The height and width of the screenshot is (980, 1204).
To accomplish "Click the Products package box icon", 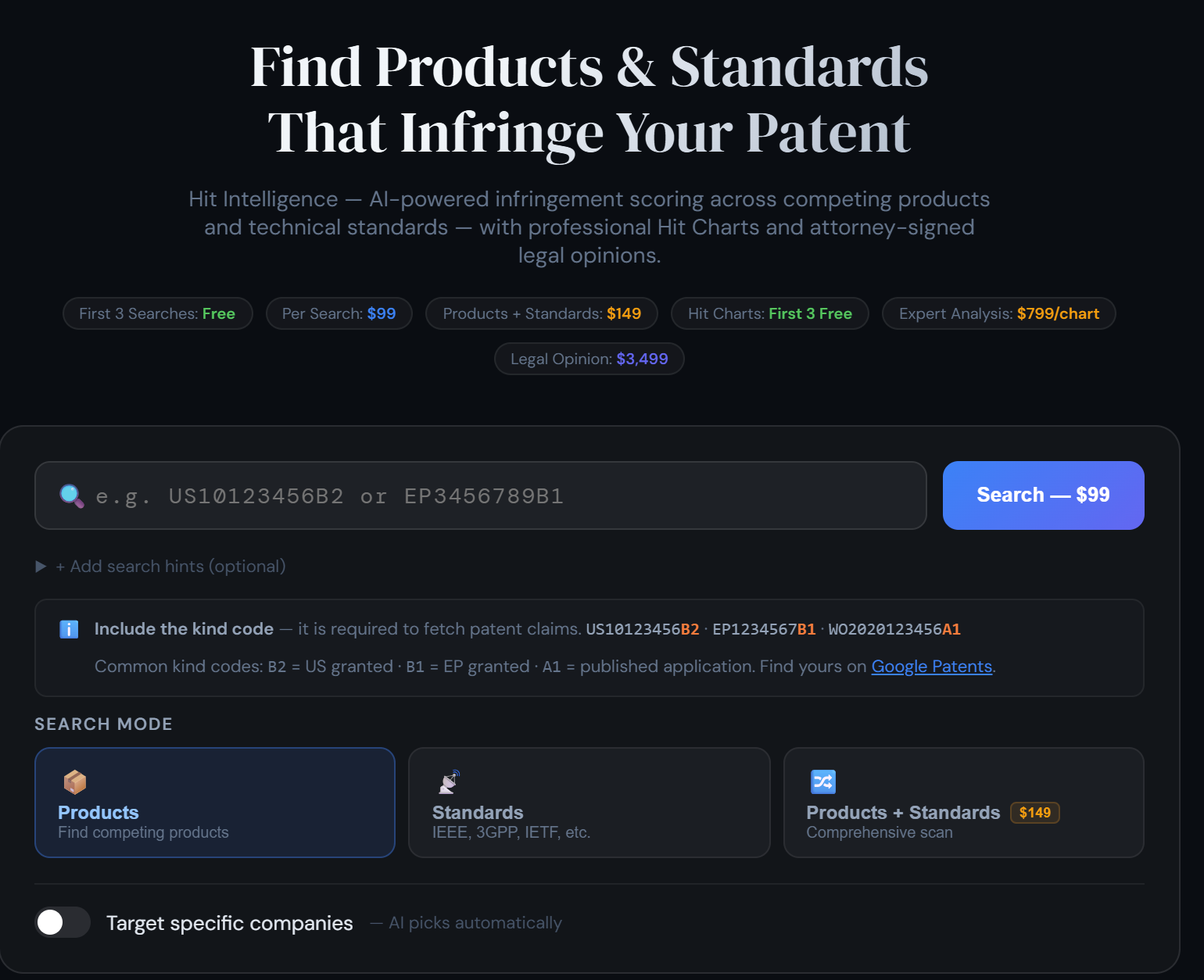I will [75, 781].
